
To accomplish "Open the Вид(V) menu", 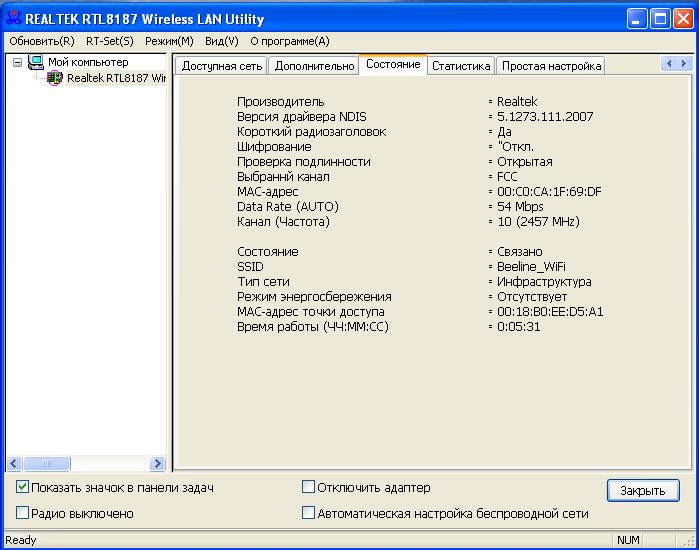I will (x=222, y=41).
